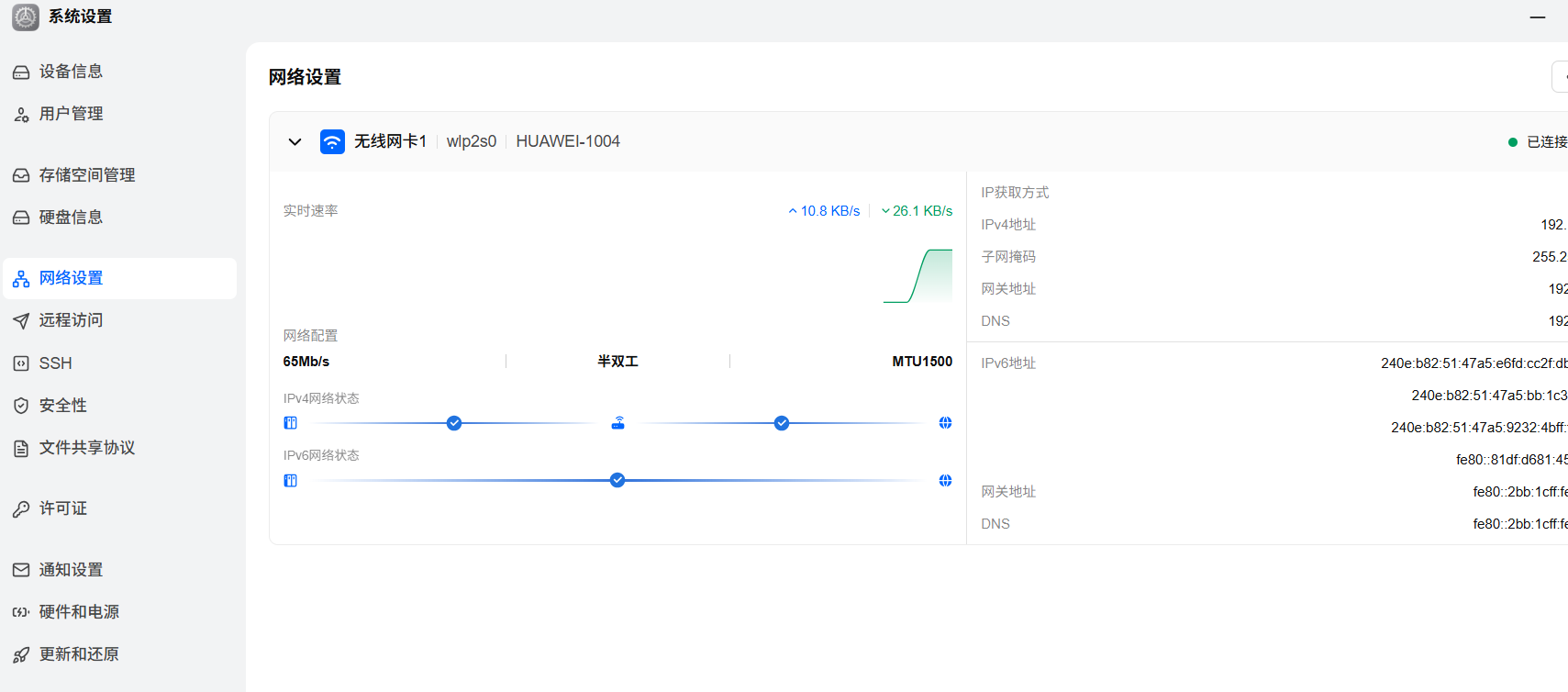Click the second IPv4 checkmark node
This screenshot has height=692, width=1568.
(x=782, y=423)
